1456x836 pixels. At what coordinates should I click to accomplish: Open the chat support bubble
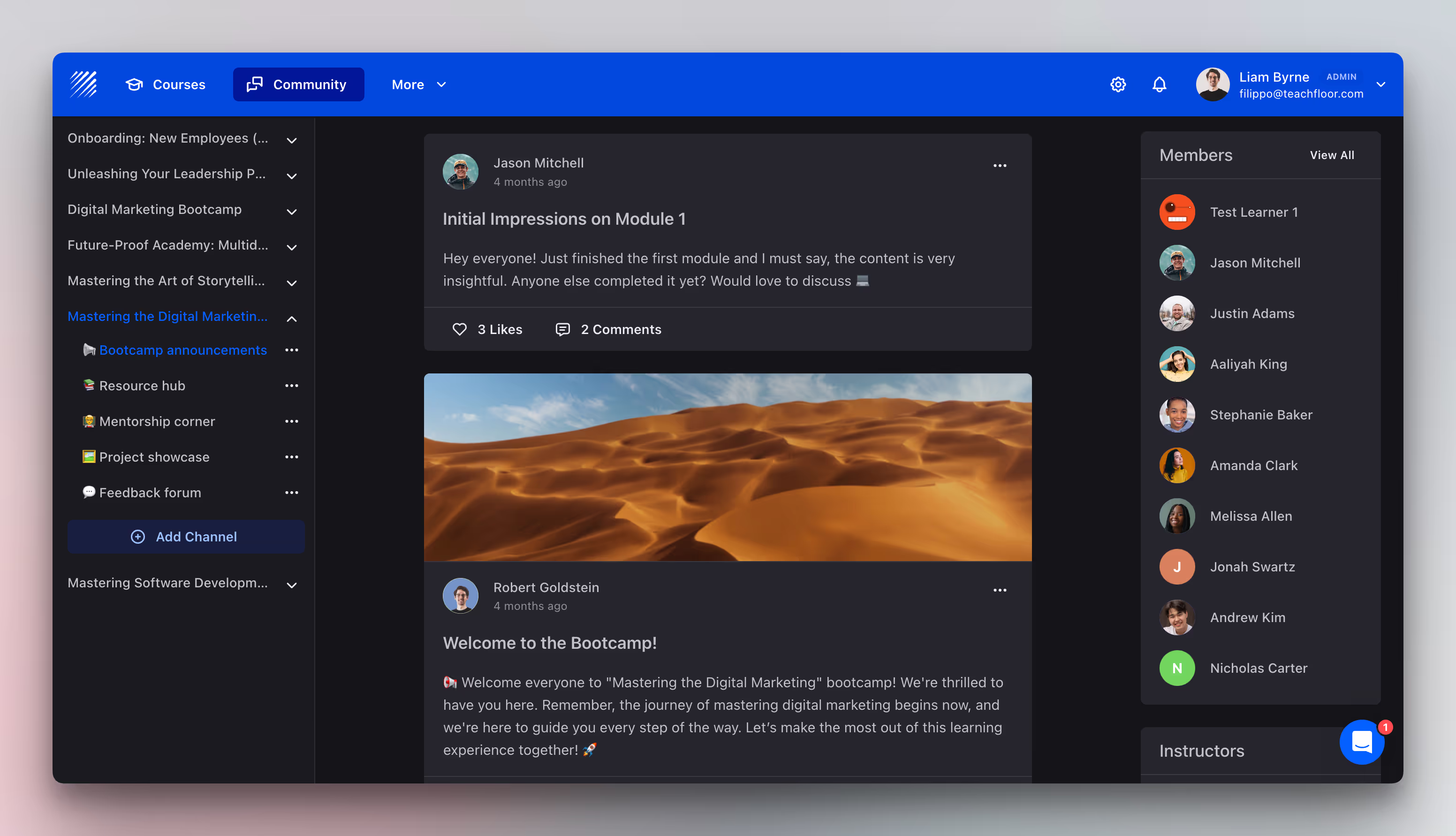(x=1361, y=741)
